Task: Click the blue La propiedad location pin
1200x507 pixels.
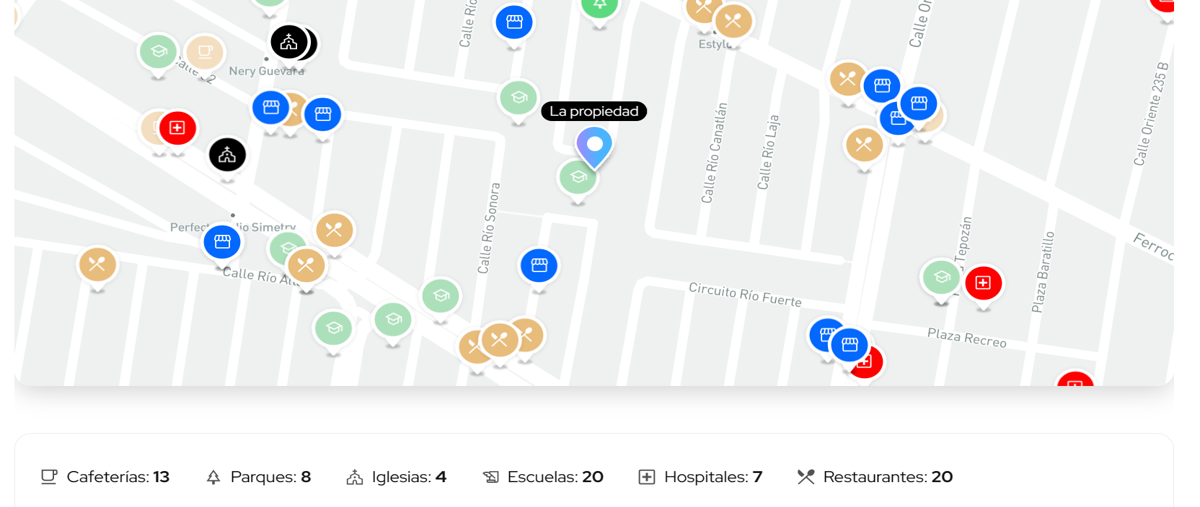Action: 594,147
